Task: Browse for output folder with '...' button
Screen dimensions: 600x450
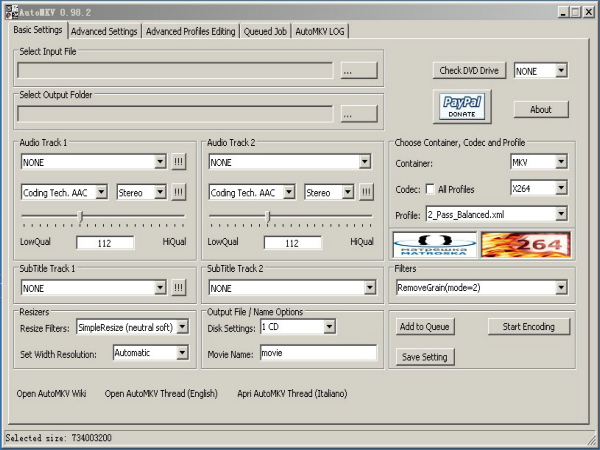Action: pyautogui.click(x=359, y=114)
